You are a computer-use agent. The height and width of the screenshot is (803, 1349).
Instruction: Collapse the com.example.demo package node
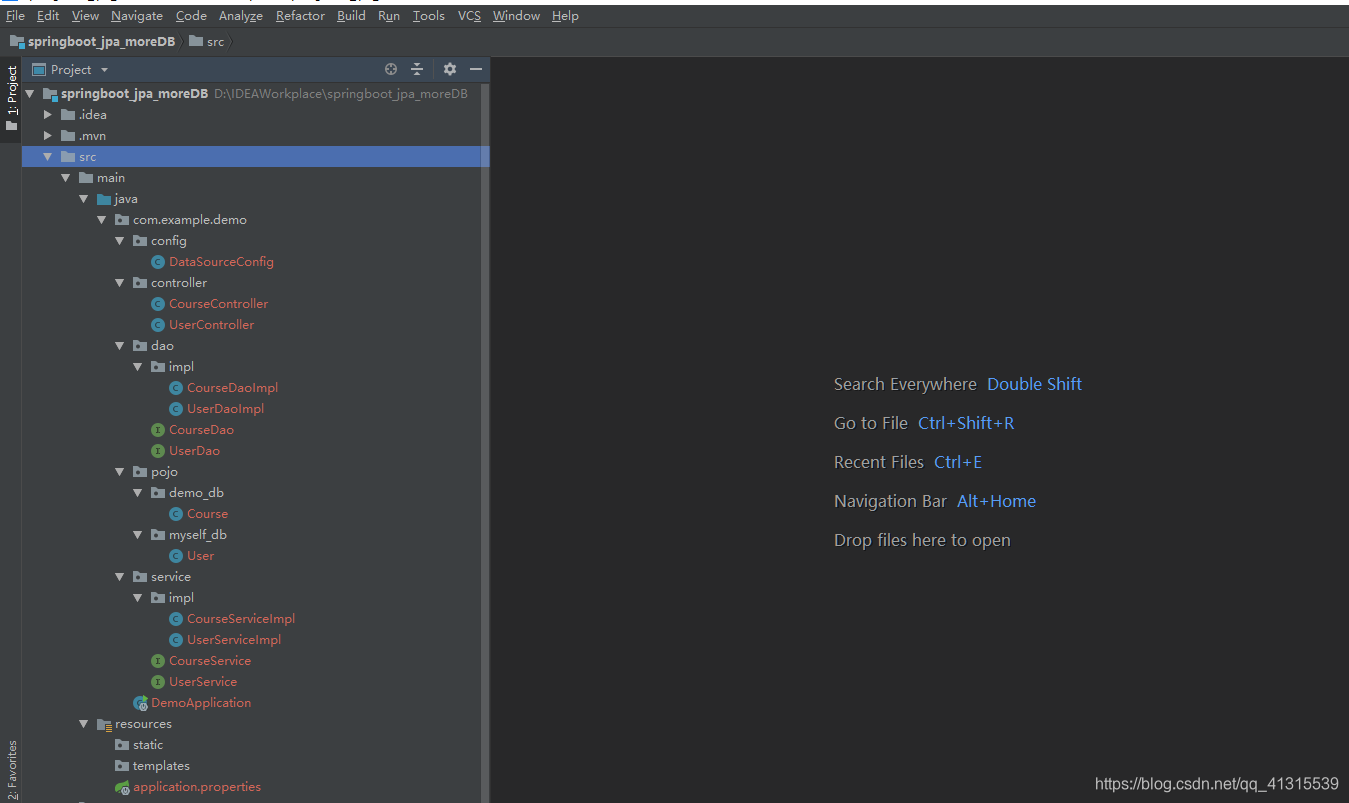pyautogui.click(x=101, y=219)
